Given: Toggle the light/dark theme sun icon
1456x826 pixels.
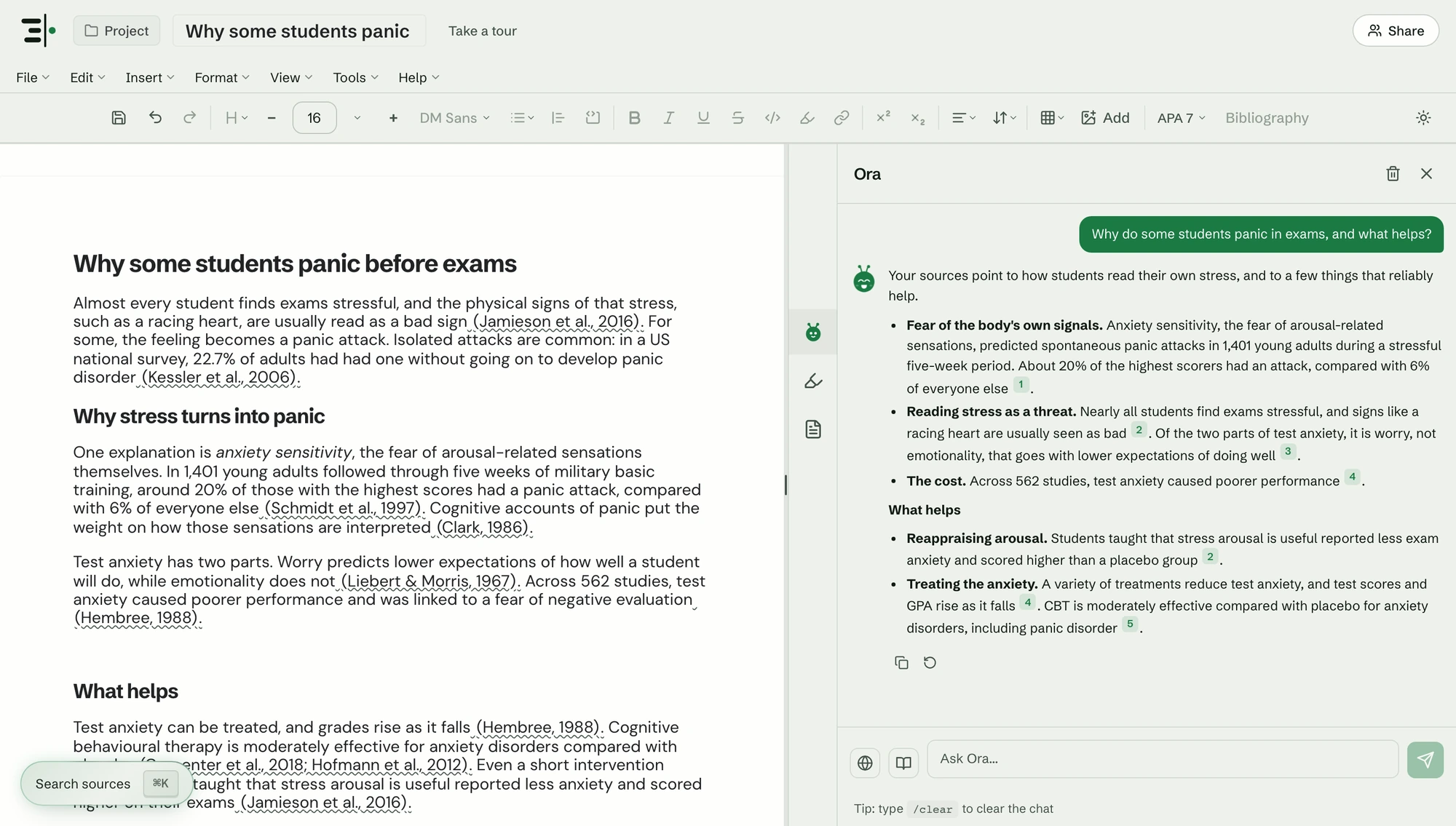Looking at the screenshot, I should click(1423, 118).
